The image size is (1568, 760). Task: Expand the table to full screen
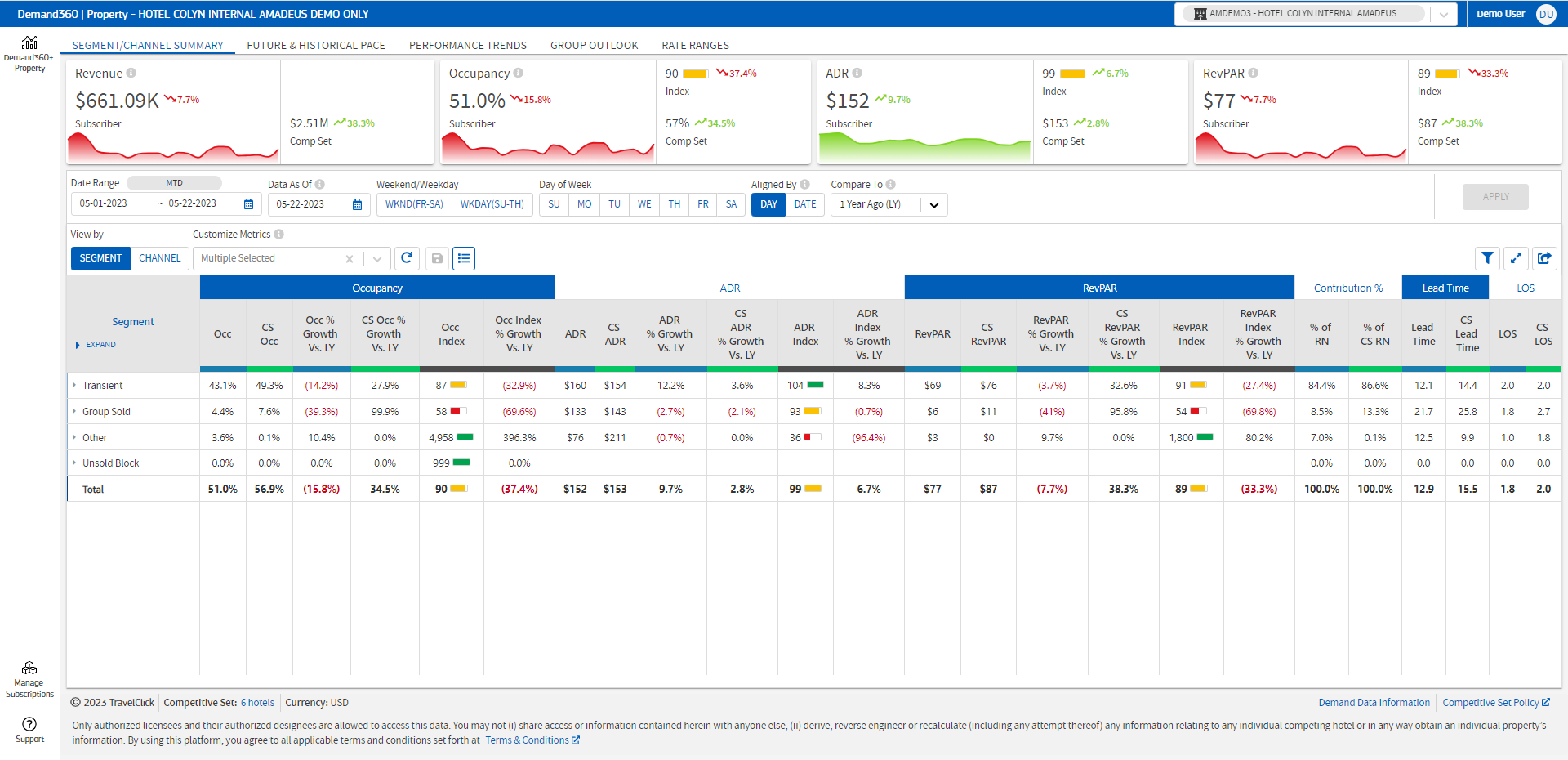(x=1516, y=258)
